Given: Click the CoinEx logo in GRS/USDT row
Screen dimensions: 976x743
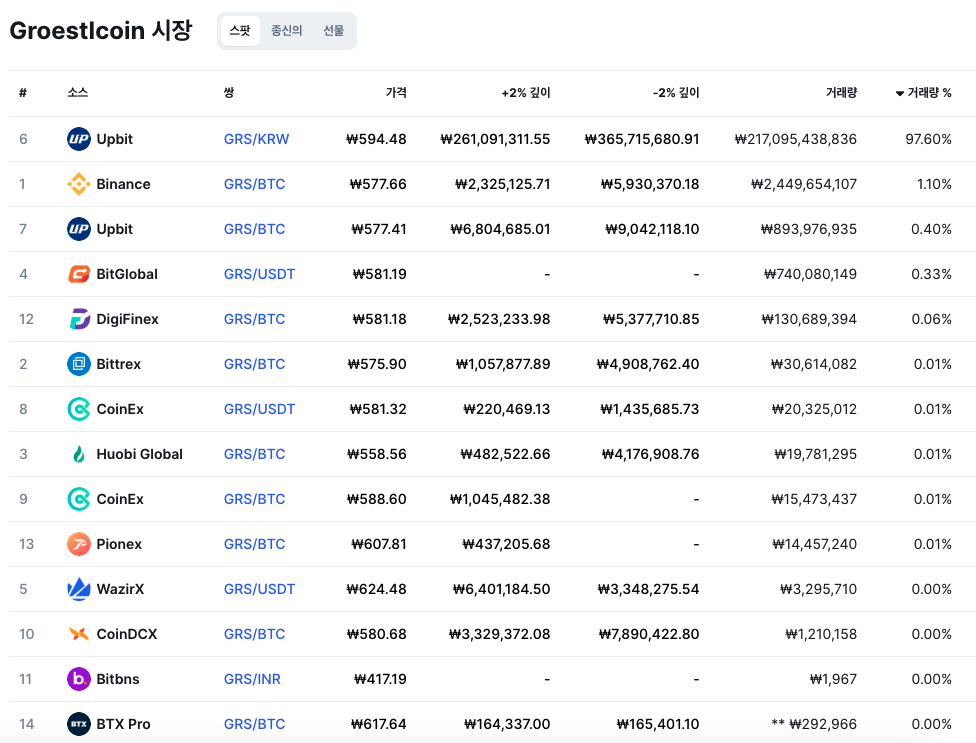Looking at the screenshot, I should click(78, 409).
